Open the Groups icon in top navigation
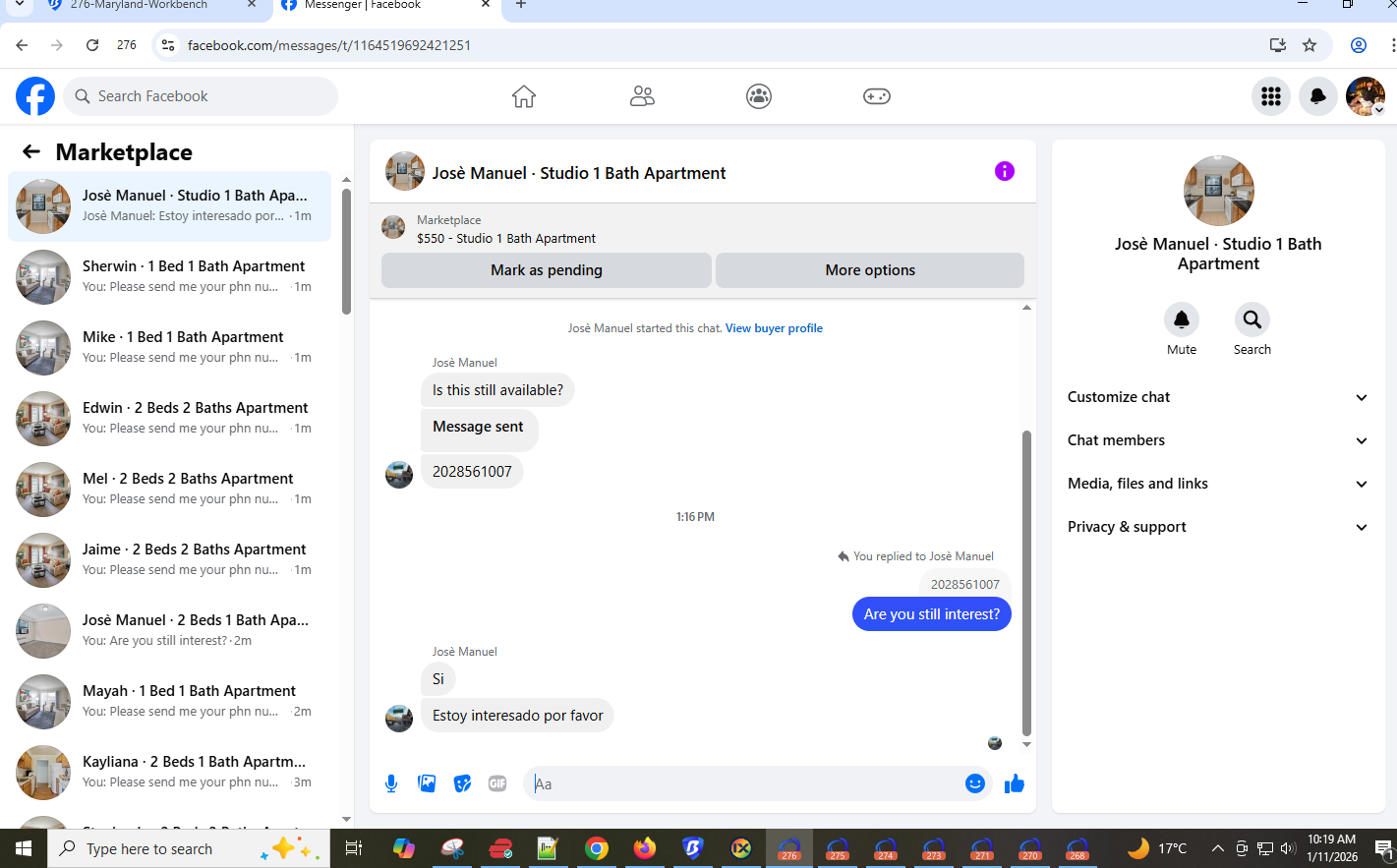This screenshot has height=868, width=1397. coord(759,96)
